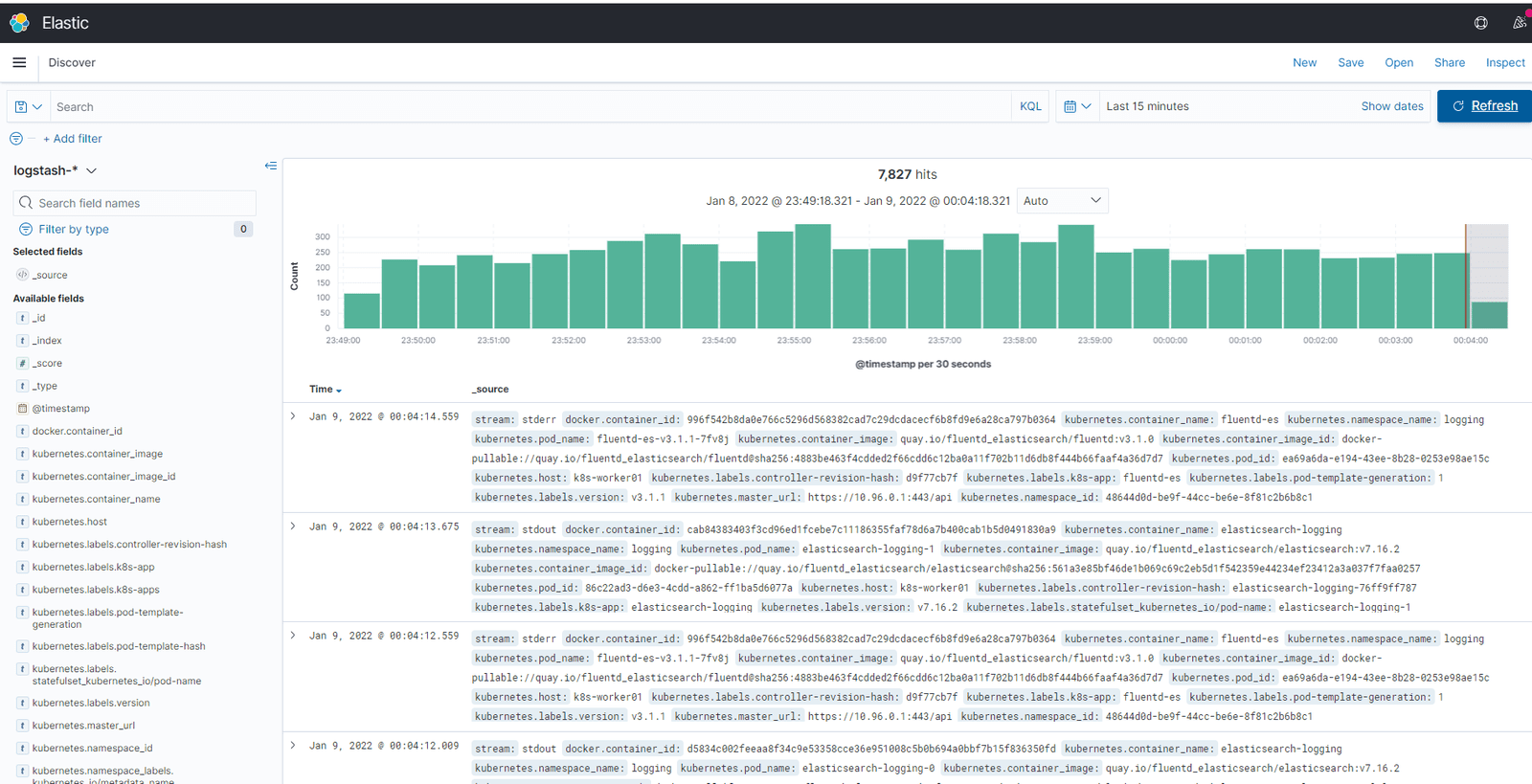The width and height of the screenshot is (1532, 784).
Task: Select the kubernetes.labels.statefulset_kubernetes_io/pod-name field
Action: [x=117, y=675]
